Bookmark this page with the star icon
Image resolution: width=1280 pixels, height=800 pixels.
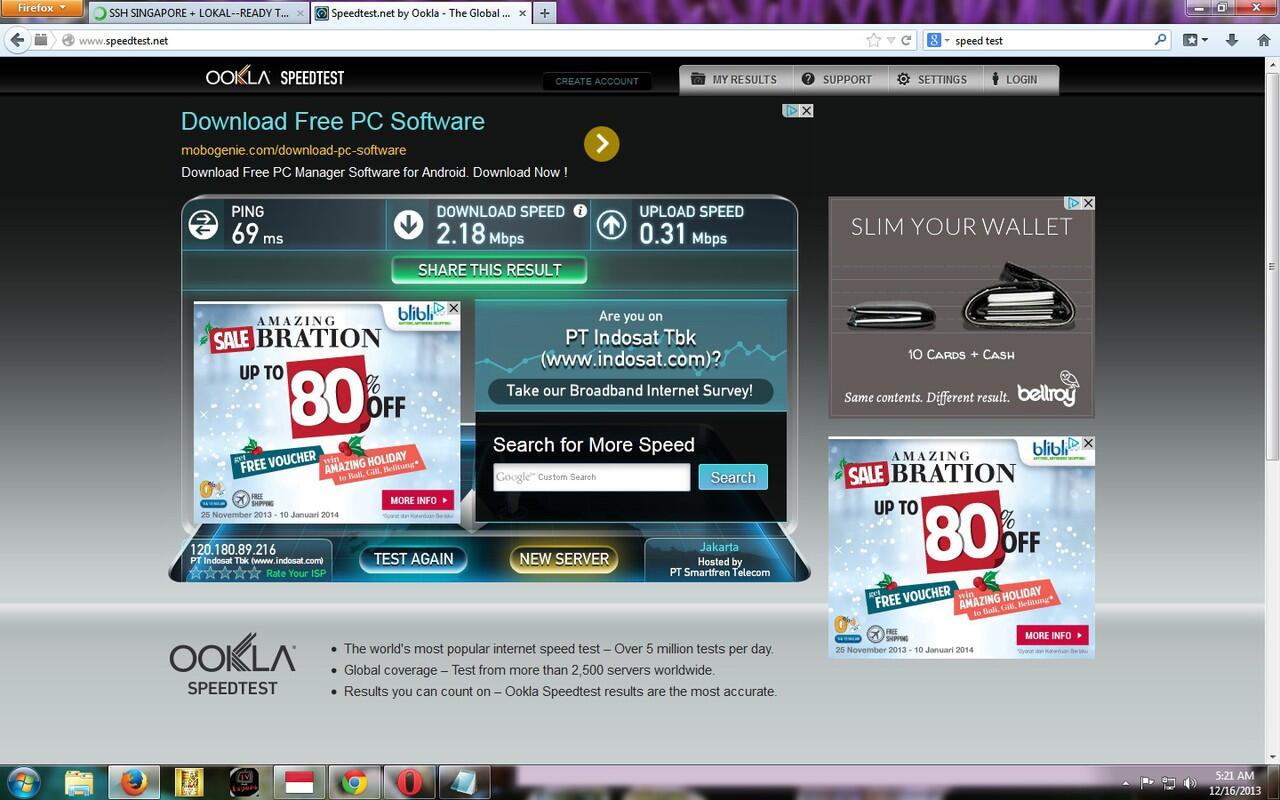point(874,40)
